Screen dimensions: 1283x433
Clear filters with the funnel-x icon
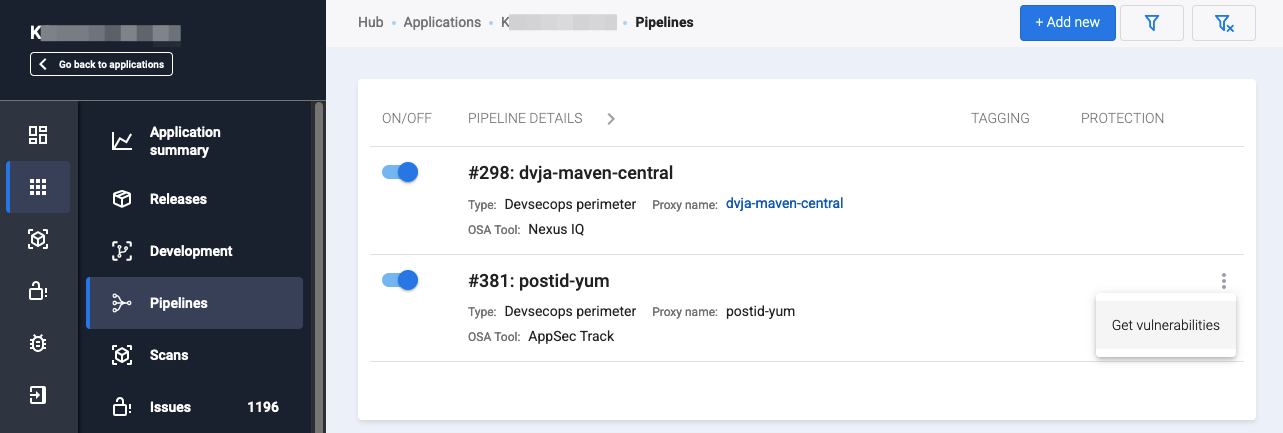click(x=1224, y=23)
